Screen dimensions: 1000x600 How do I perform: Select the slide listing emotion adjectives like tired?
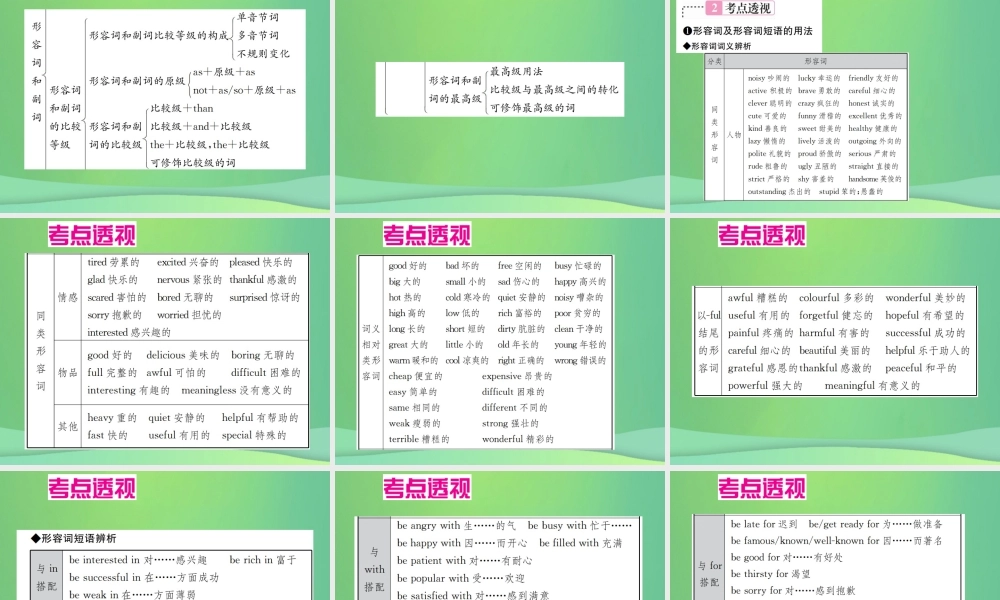pyautogui.click(x=165, y=341)
